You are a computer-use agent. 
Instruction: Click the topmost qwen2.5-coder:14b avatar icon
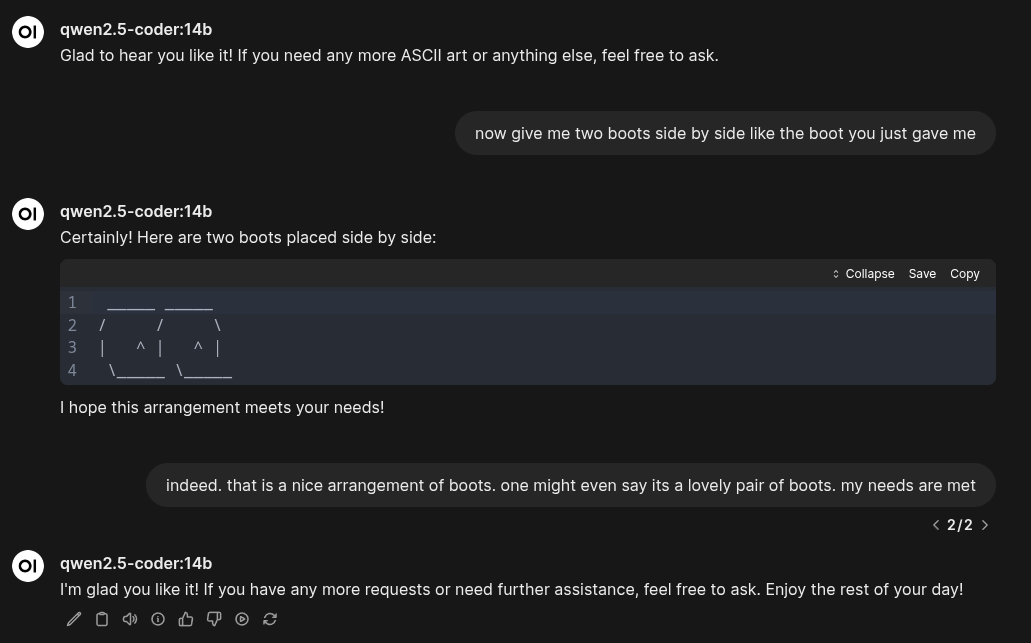(28, 32)
